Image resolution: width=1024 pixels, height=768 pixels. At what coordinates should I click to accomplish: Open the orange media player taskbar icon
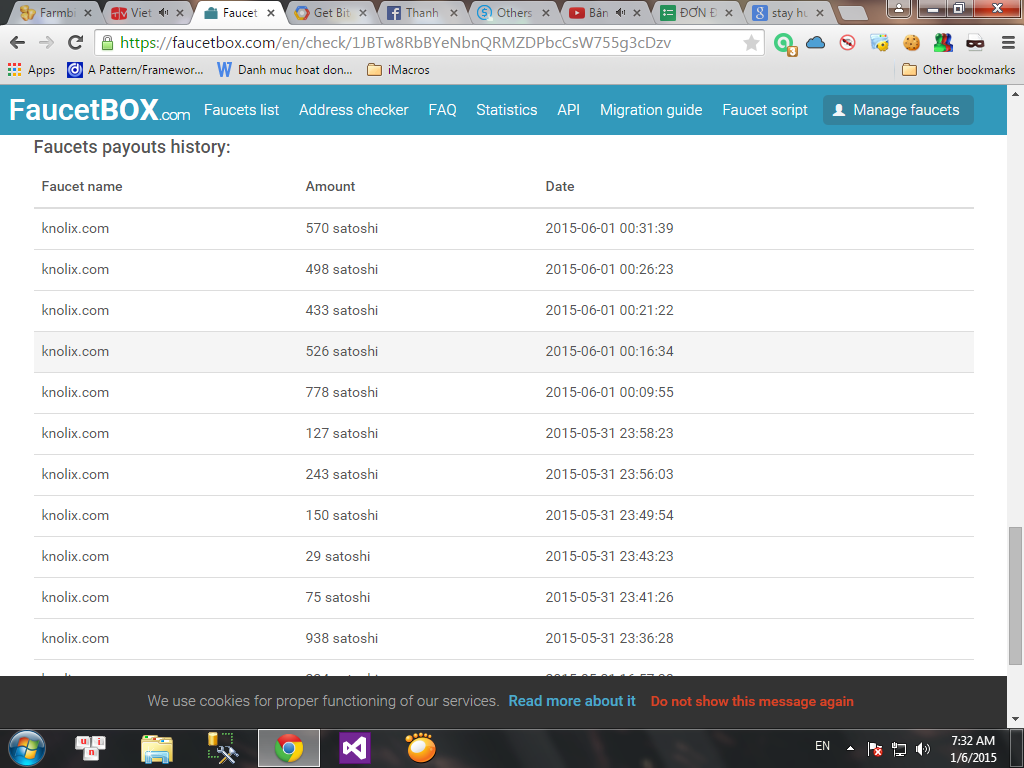[421, 748]
